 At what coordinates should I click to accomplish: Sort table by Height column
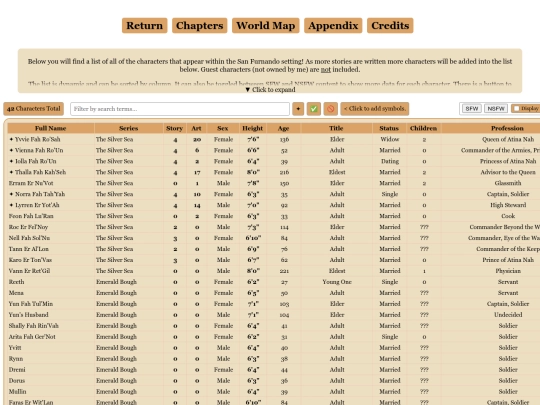point(252,128)
